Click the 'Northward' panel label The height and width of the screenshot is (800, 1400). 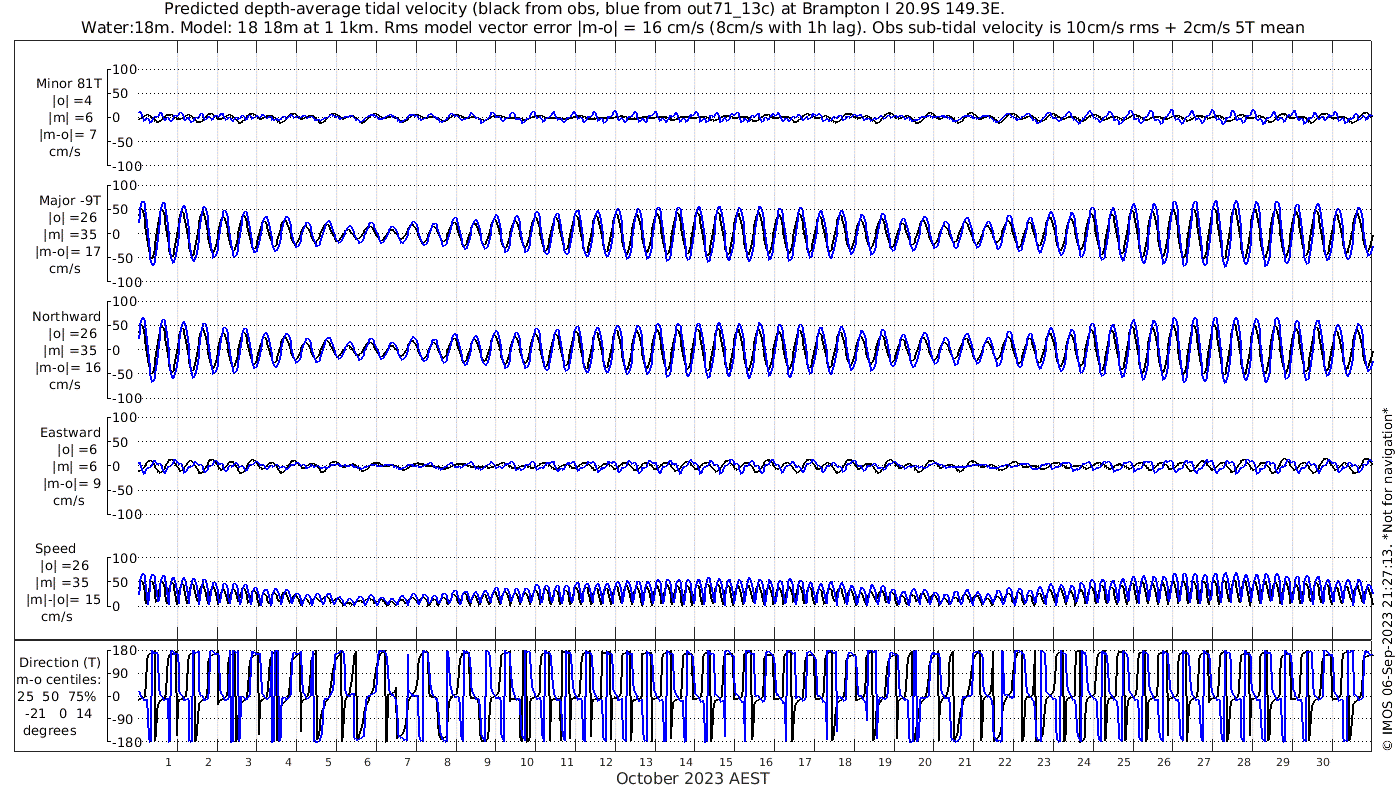point(66,316)
